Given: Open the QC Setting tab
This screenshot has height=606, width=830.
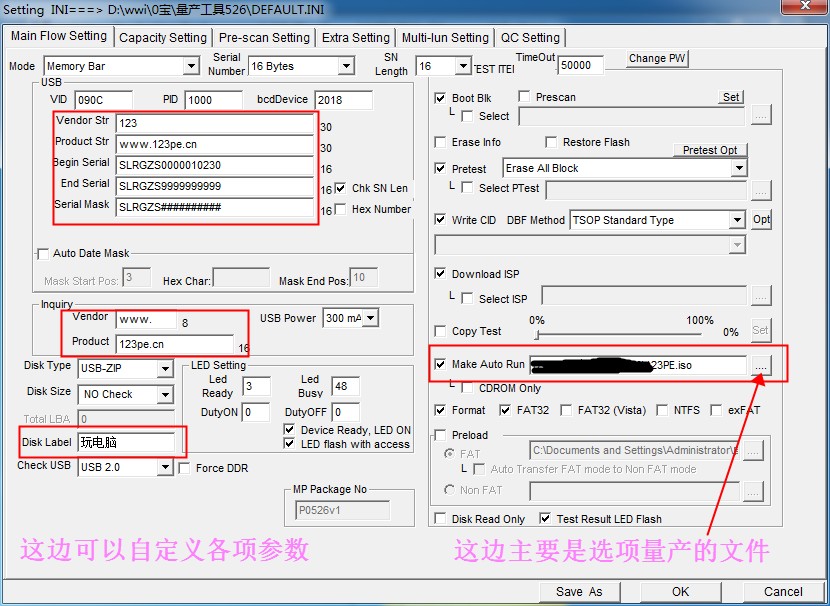Looking at the screenshot, I should click(530, 38).
